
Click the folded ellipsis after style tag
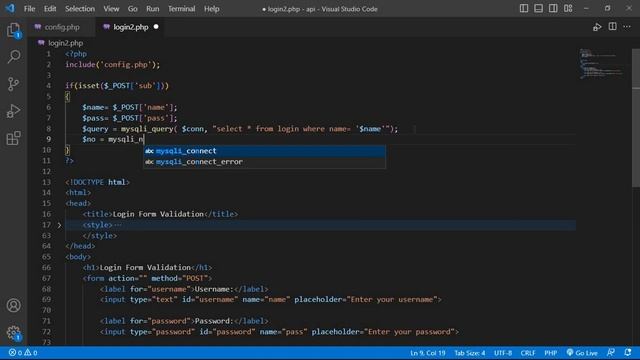[x=118, y=225]
